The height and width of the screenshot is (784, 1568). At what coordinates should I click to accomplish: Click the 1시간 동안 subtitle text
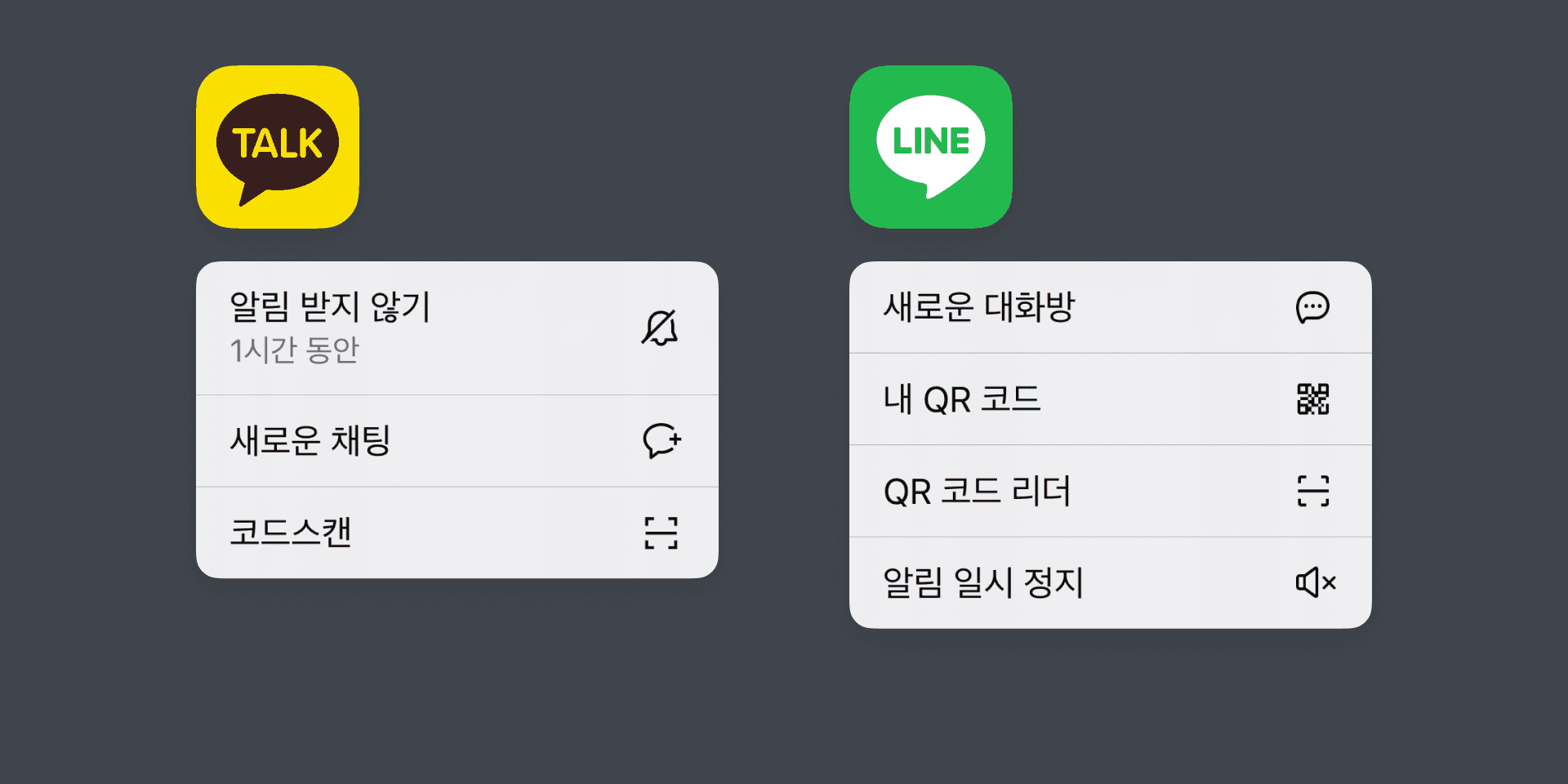pos(295,350)
